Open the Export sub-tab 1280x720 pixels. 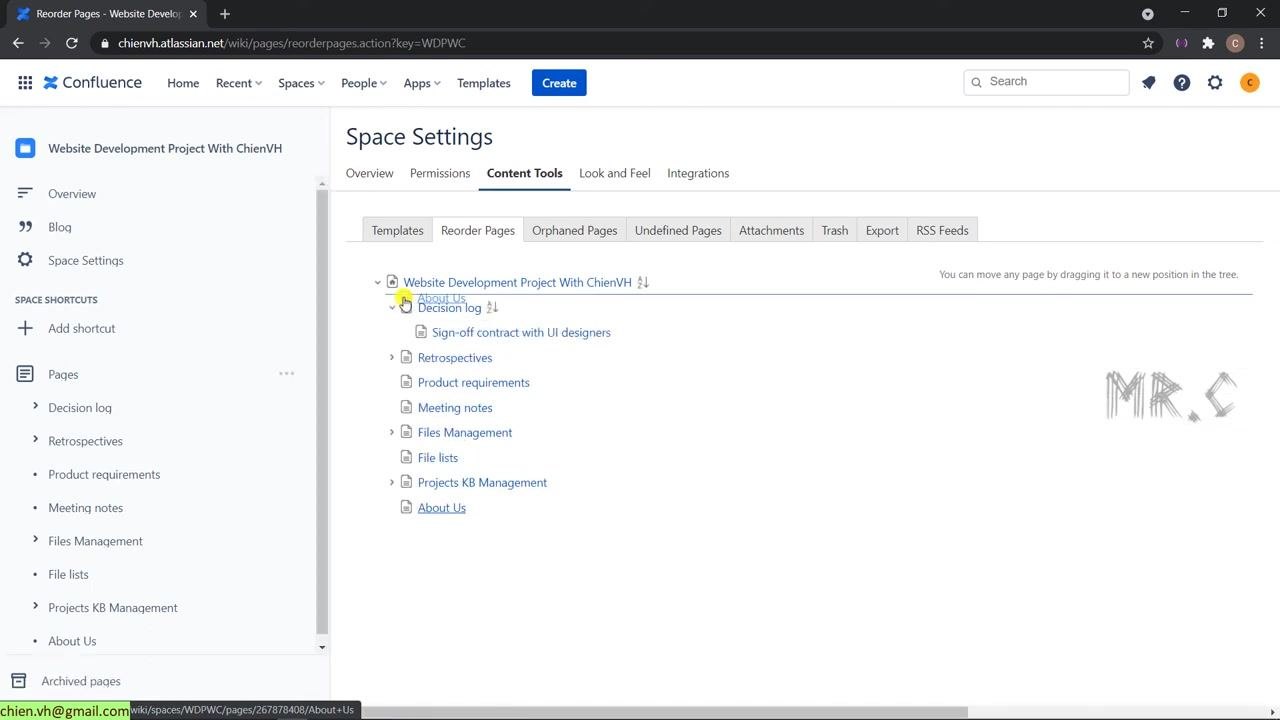882,230
